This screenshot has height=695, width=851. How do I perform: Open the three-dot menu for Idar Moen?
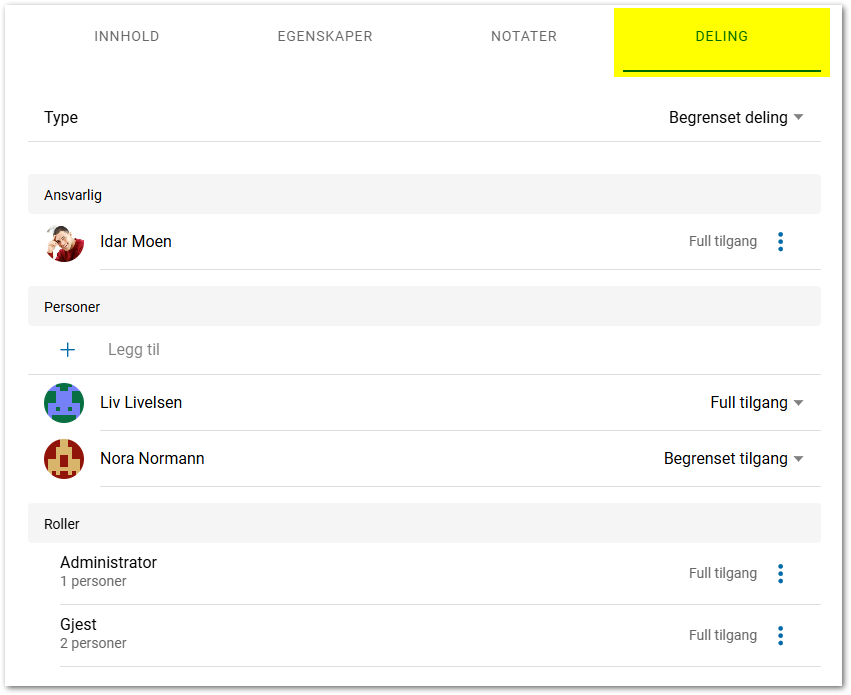point(780,242)
